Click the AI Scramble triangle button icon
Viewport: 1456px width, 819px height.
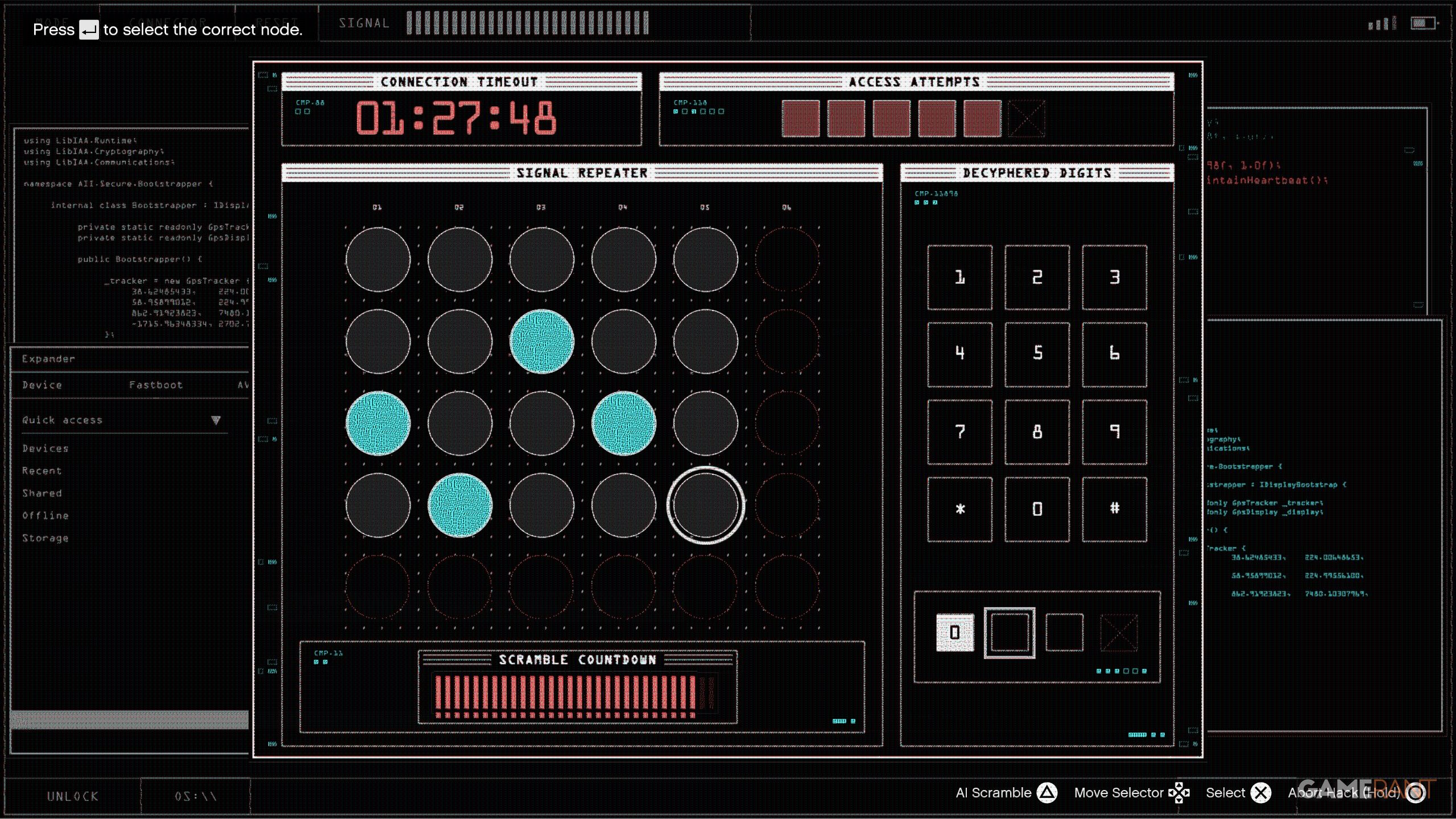1046,792
